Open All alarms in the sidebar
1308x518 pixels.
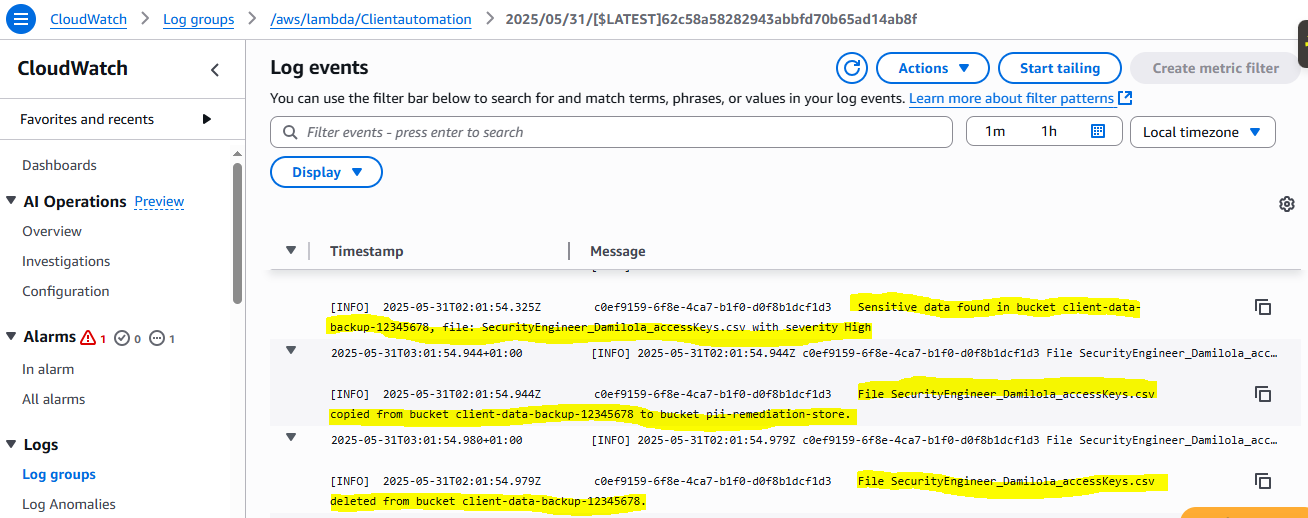point(54,399)
